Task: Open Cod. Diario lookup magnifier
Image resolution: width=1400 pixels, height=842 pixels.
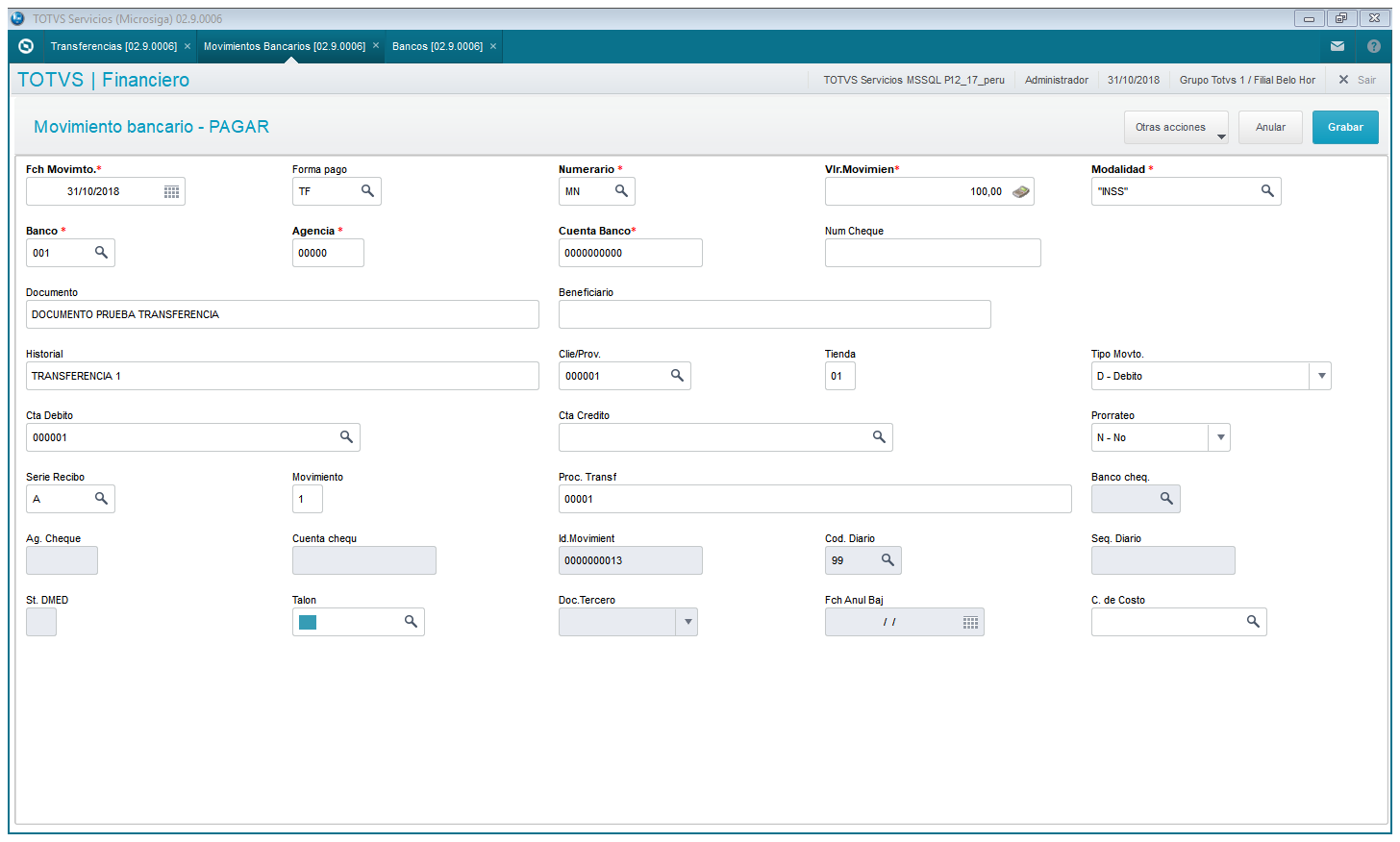Action: (x=887, y=560)
